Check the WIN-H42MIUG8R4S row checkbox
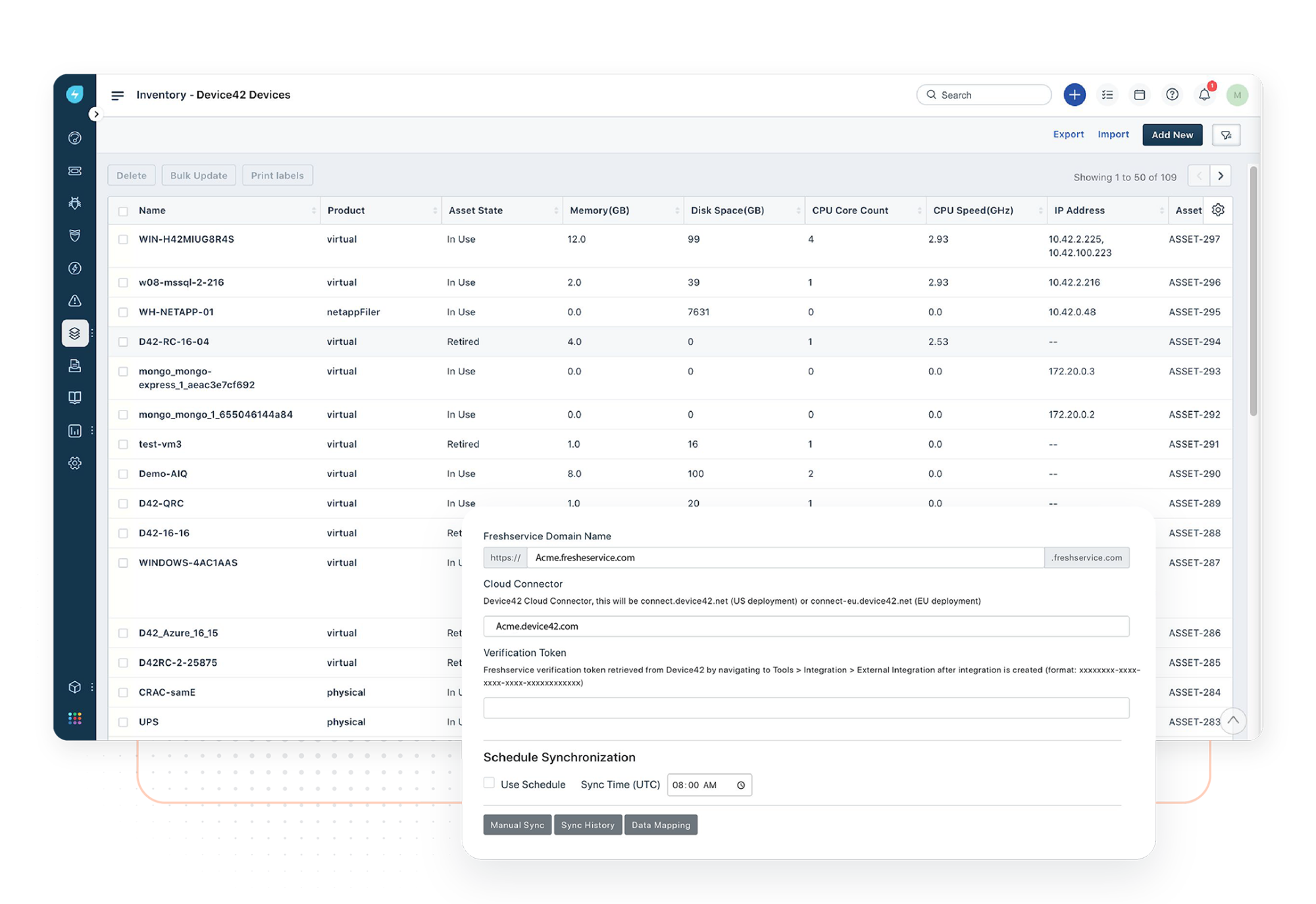1316x904 pixels. click(x=123, y=239)
